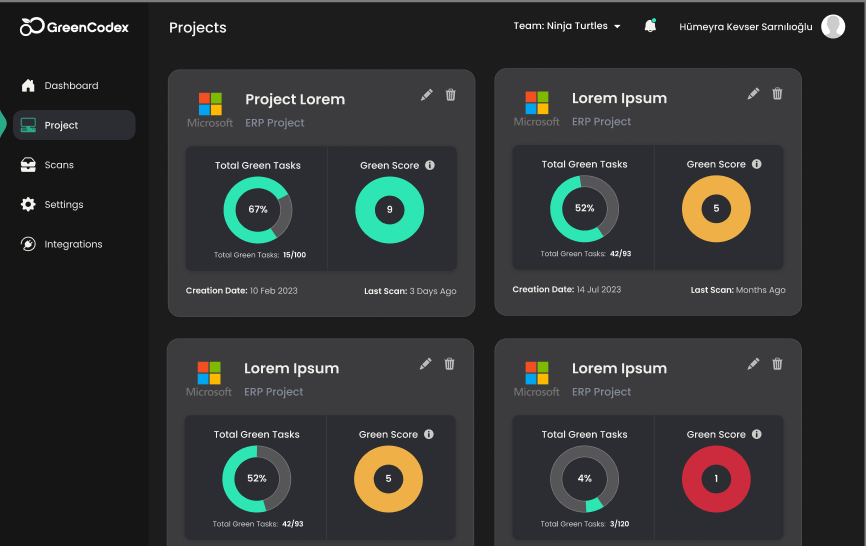Delete the Project Lorem card
Image resolution: width=866 pixels, height=546 pixels.
450,95
